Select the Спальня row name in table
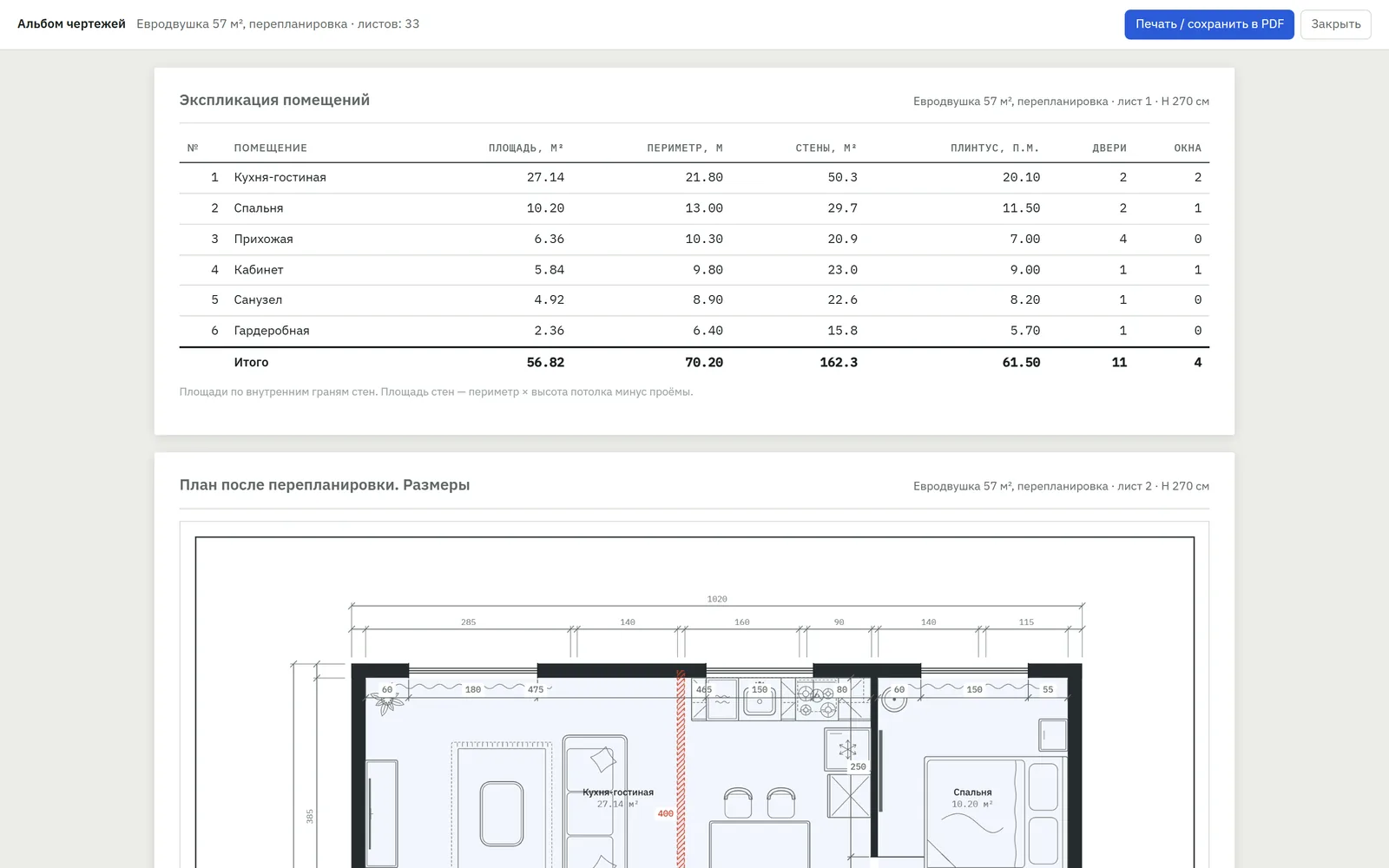This screenshot has width=1389, height=868. coord(259,208)
